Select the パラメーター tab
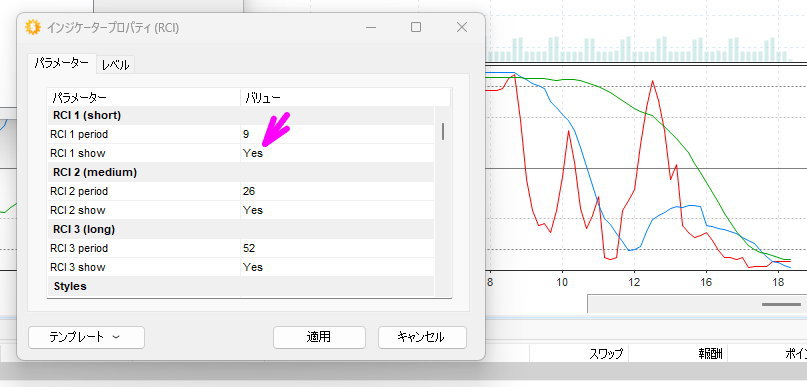This screenshot has height=387, width=807. [62, 63]
